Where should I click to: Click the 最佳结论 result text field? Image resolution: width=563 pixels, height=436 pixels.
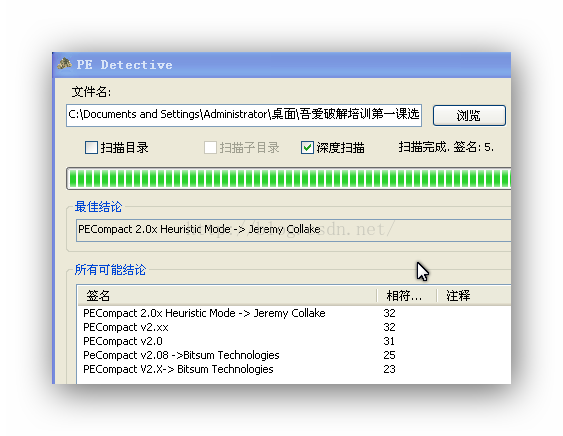[293, 230]
